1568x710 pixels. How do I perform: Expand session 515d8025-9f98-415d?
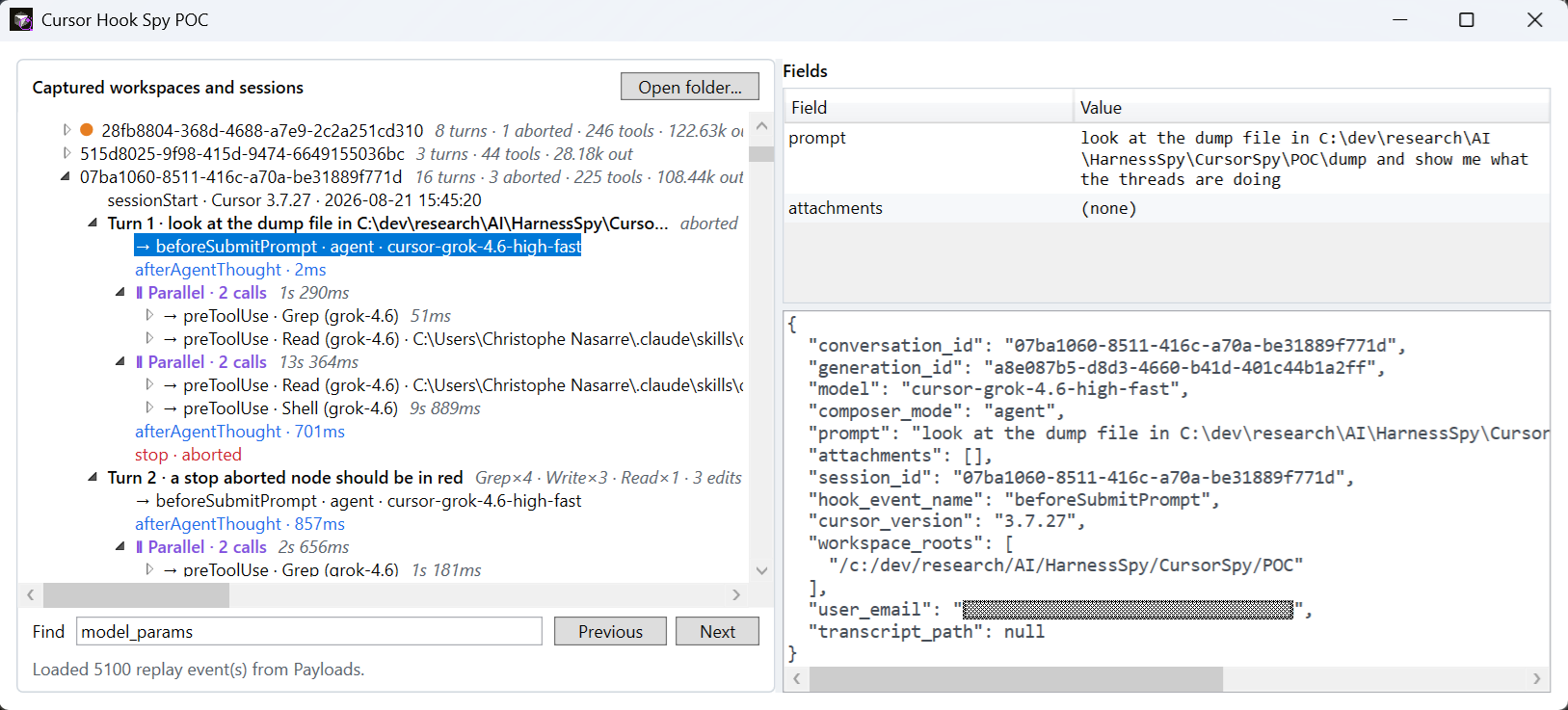pyautogui.click(x=66, y=153)
